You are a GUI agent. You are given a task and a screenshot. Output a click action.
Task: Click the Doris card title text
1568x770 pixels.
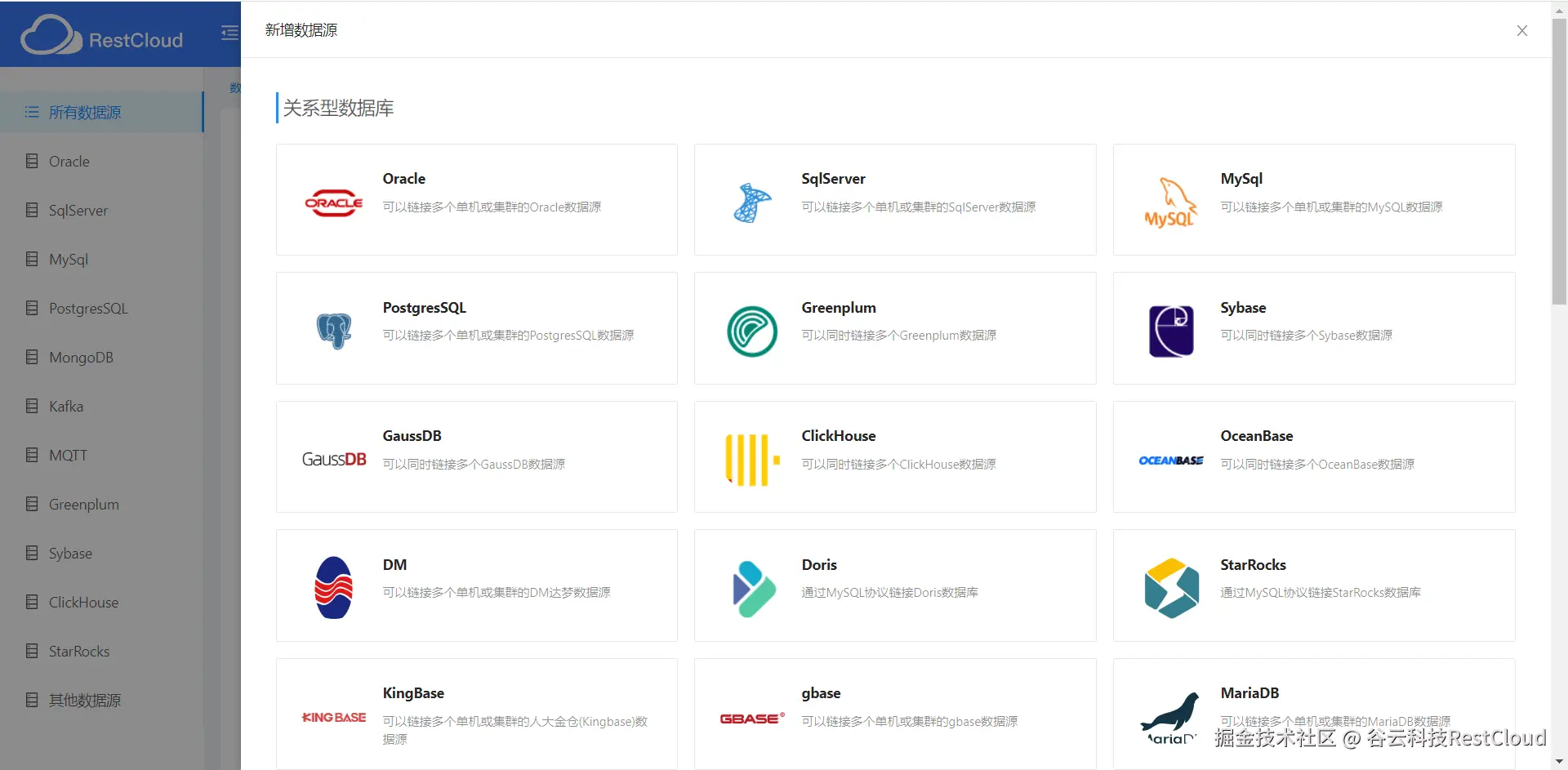[x=819, y=565]
